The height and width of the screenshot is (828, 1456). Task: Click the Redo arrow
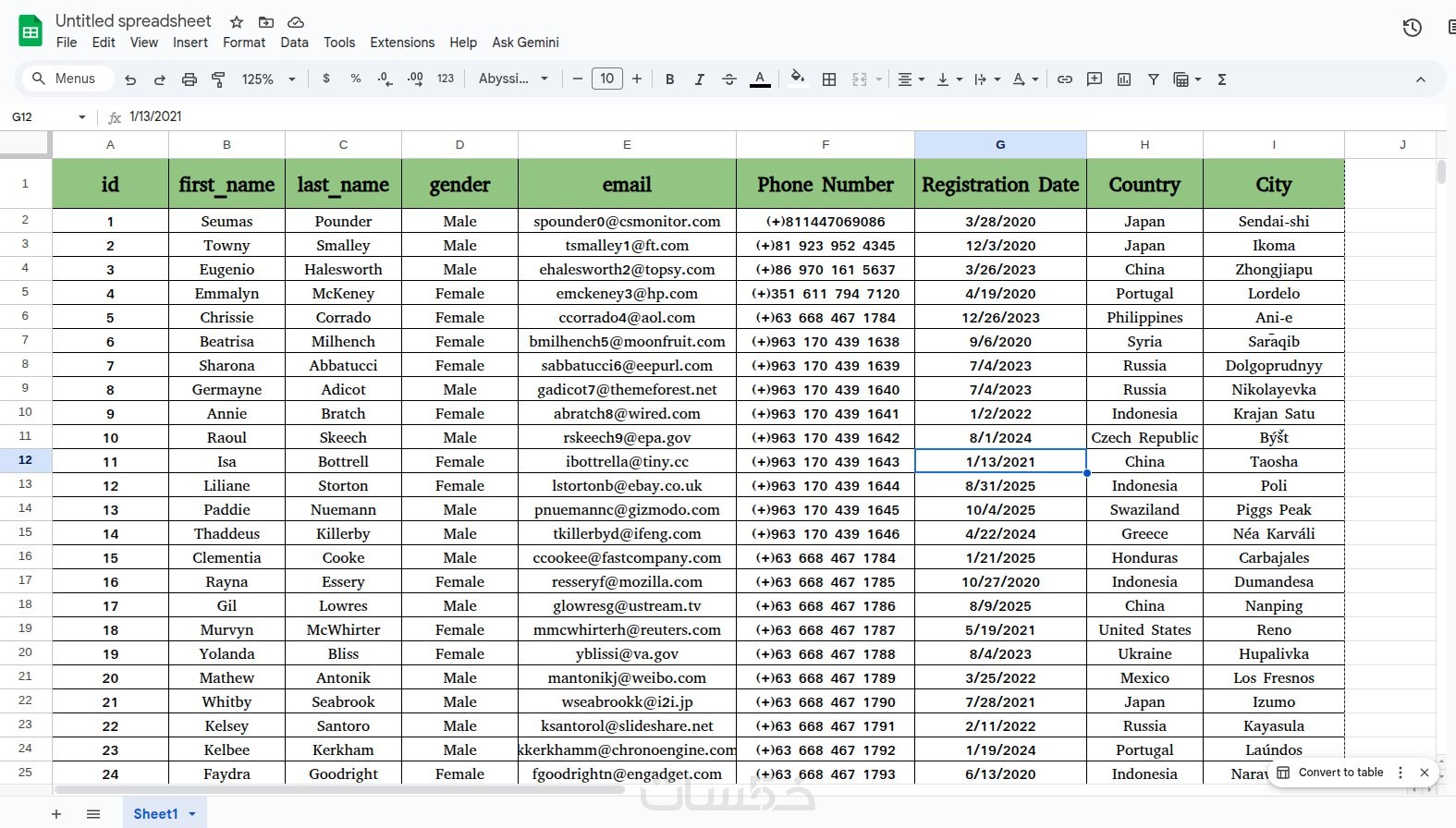(x=160, y=79)
